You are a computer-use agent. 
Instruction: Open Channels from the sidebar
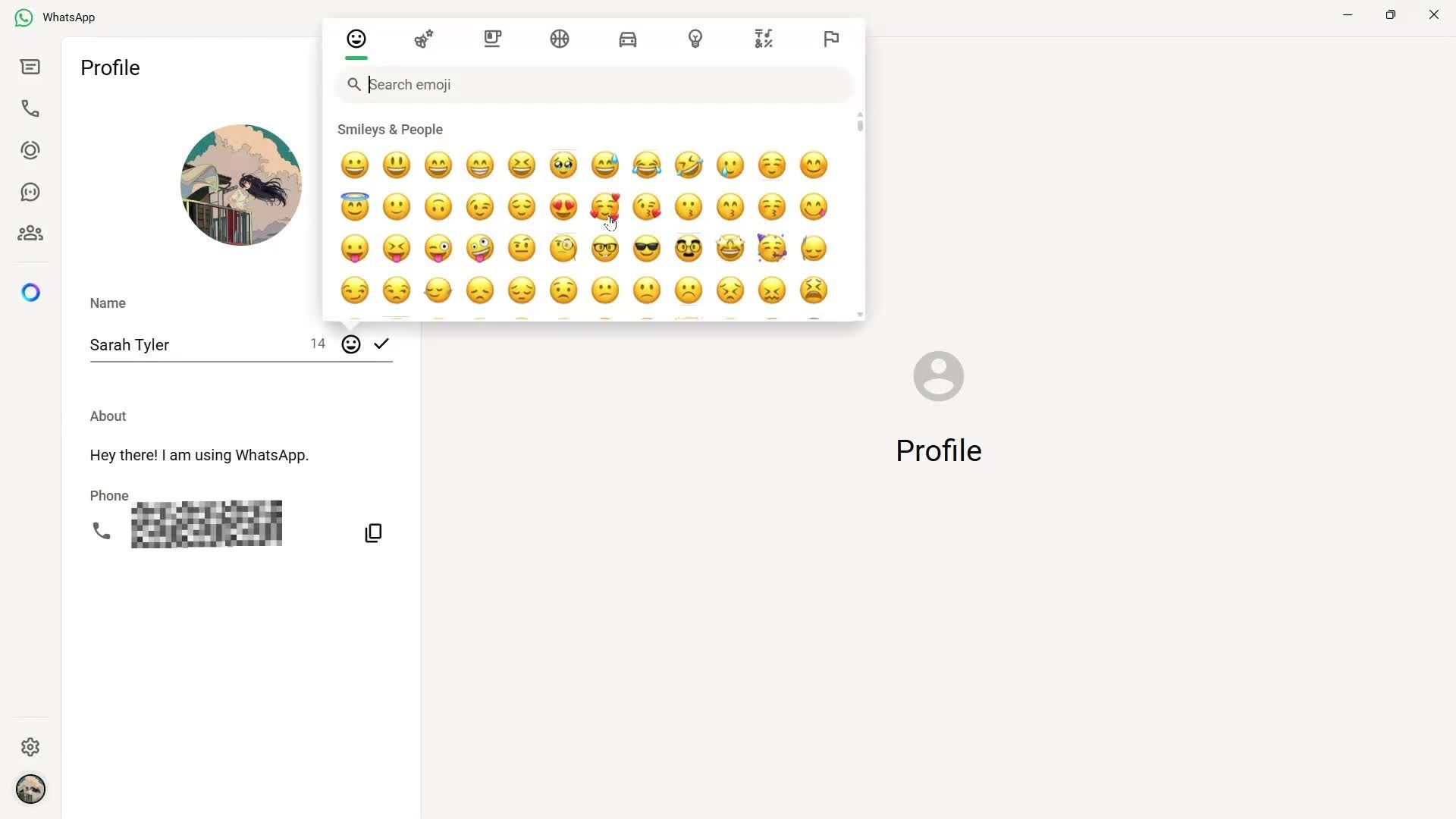pyautogui.click(x=30, y=191)
